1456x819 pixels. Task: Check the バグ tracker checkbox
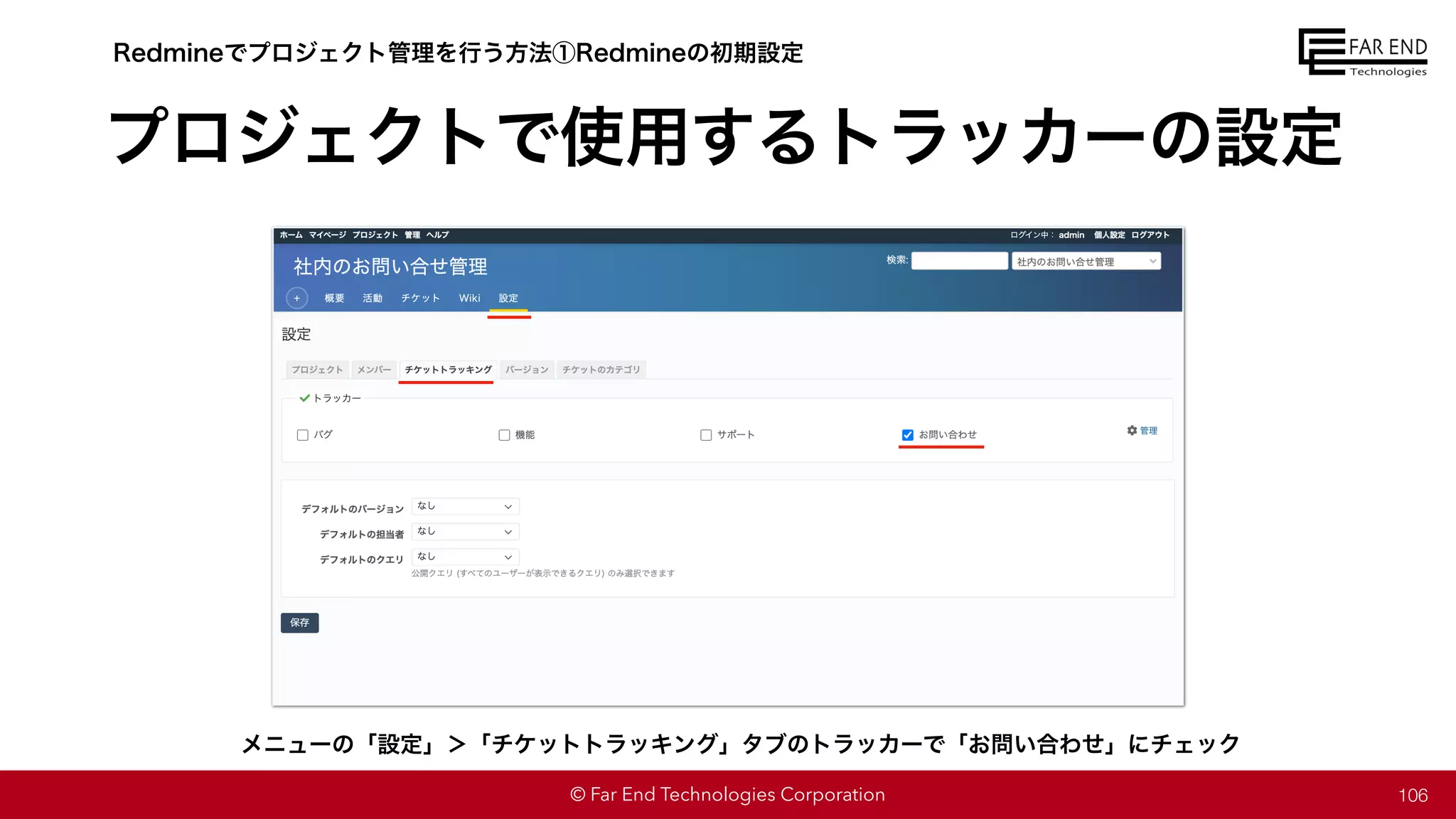coord(303,435)
